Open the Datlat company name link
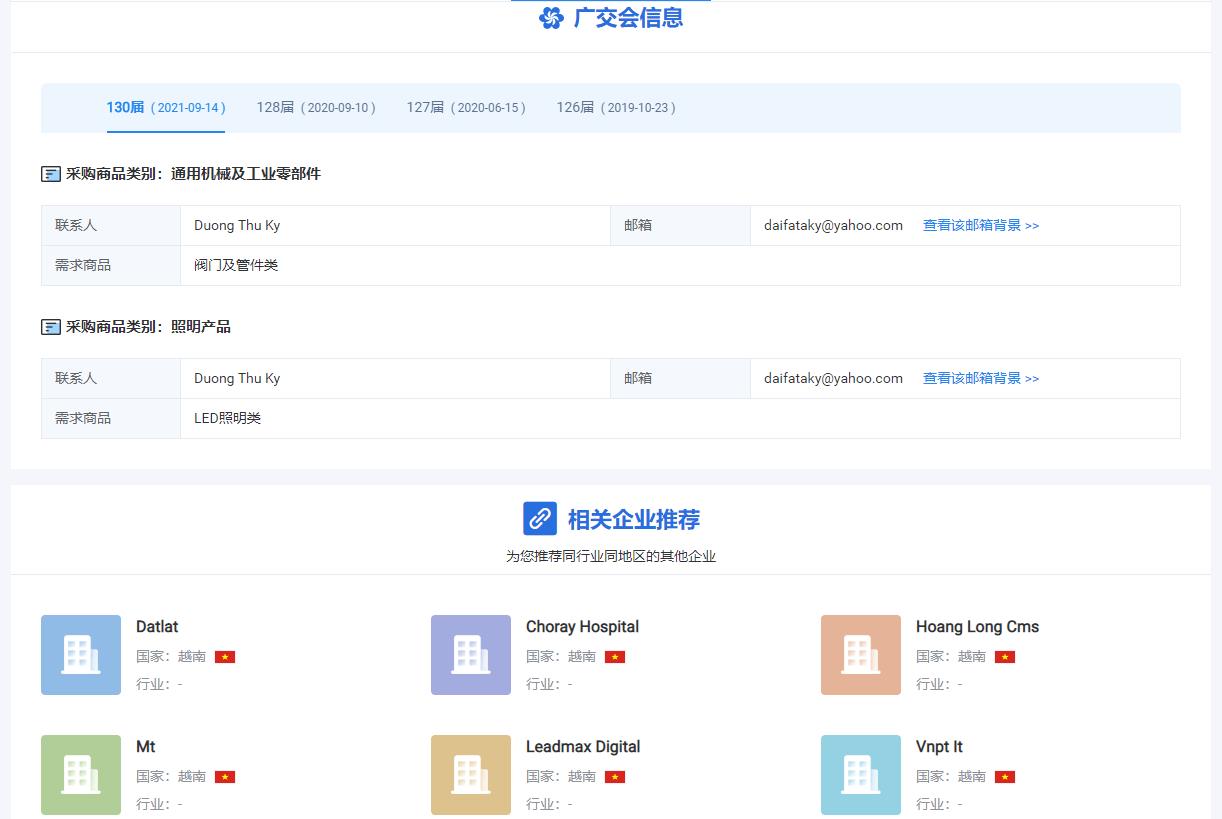The image size is (1222, 819). click(x=157, y=627)
